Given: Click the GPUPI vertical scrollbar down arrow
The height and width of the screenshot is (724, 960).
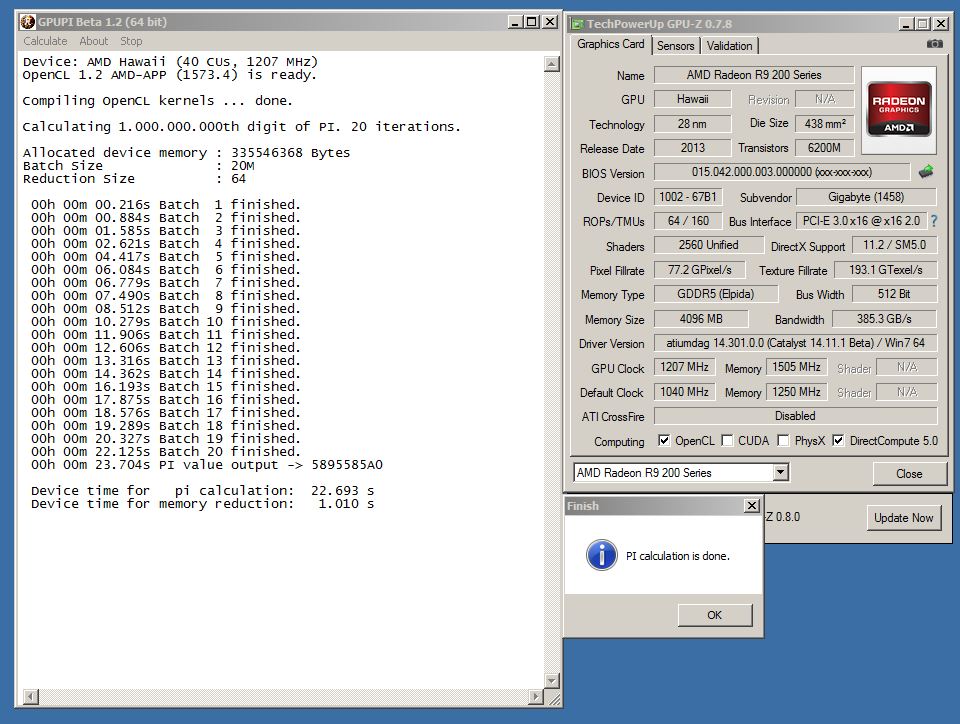Looking at the screenshot, I should [x=552, y=681].
